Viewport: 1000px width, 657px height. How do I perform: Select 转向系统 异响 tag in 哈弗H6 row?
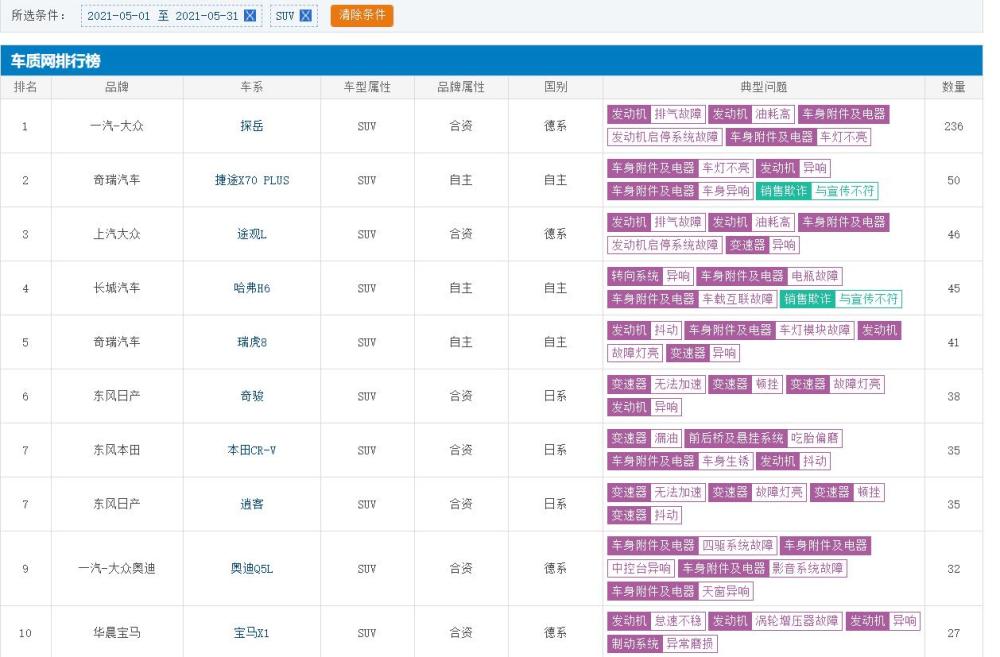(651, 276)
